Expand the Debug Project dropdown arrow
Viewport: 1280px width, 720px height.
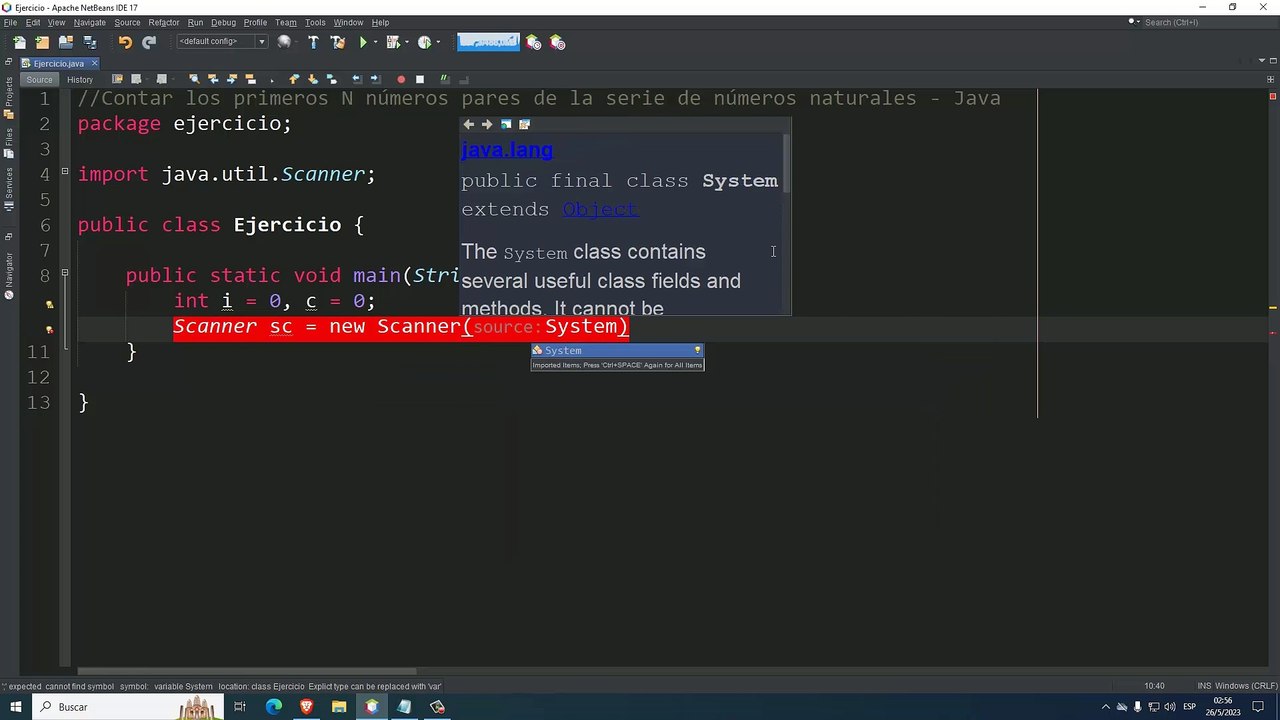click(x=407, y=42)
